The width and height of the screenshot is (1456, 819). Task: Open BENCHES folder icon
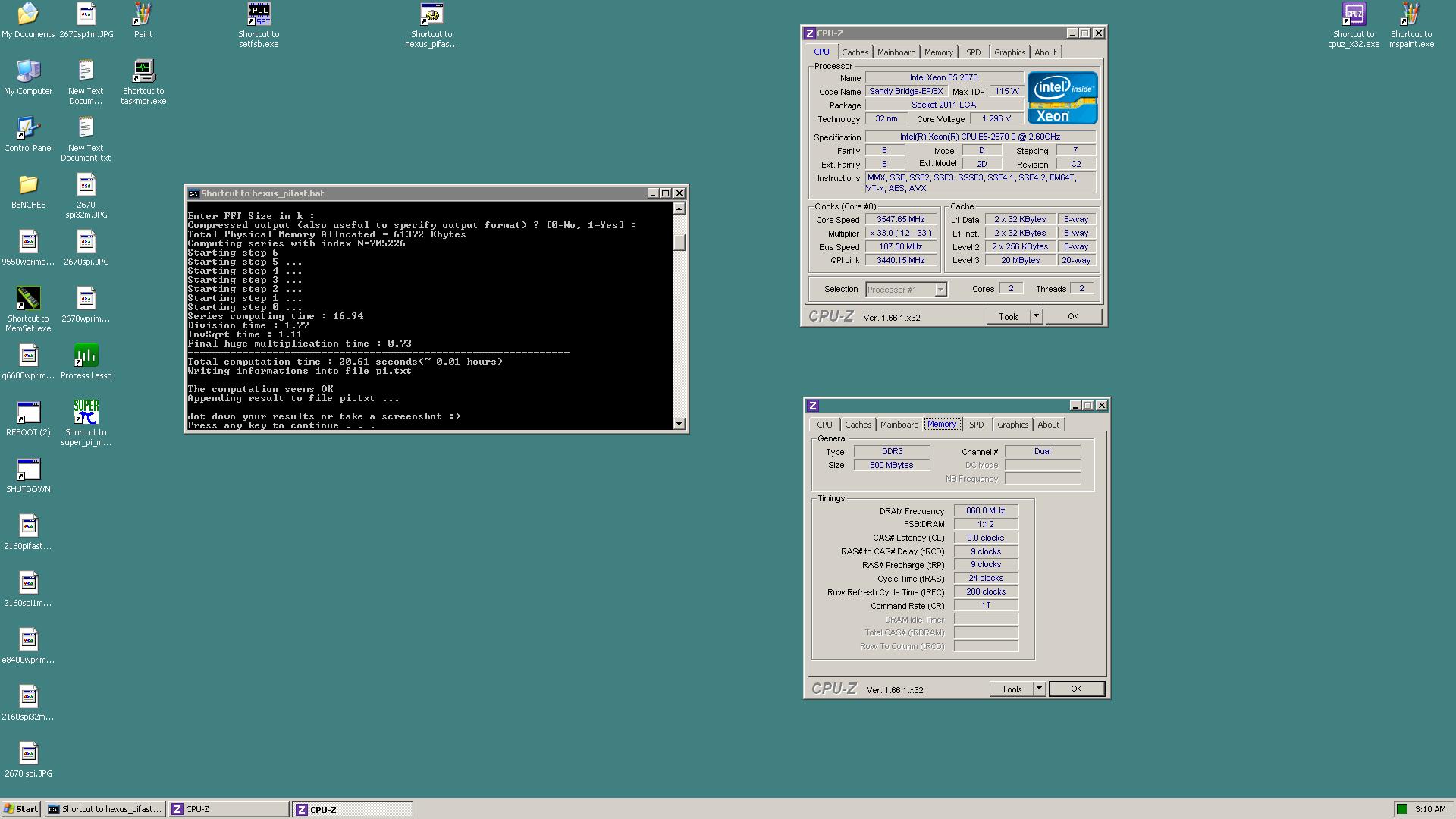coord(28,191)
